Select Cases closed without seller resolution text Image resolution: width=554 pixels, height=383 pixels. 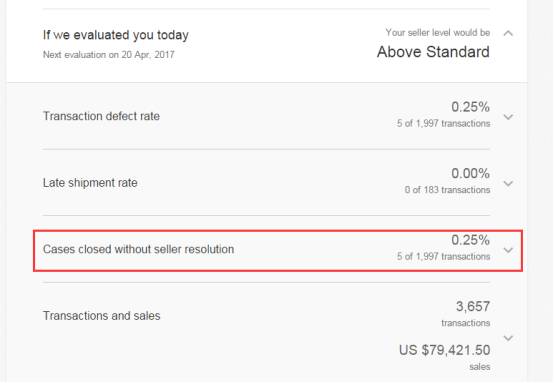(x=138, y=249)
